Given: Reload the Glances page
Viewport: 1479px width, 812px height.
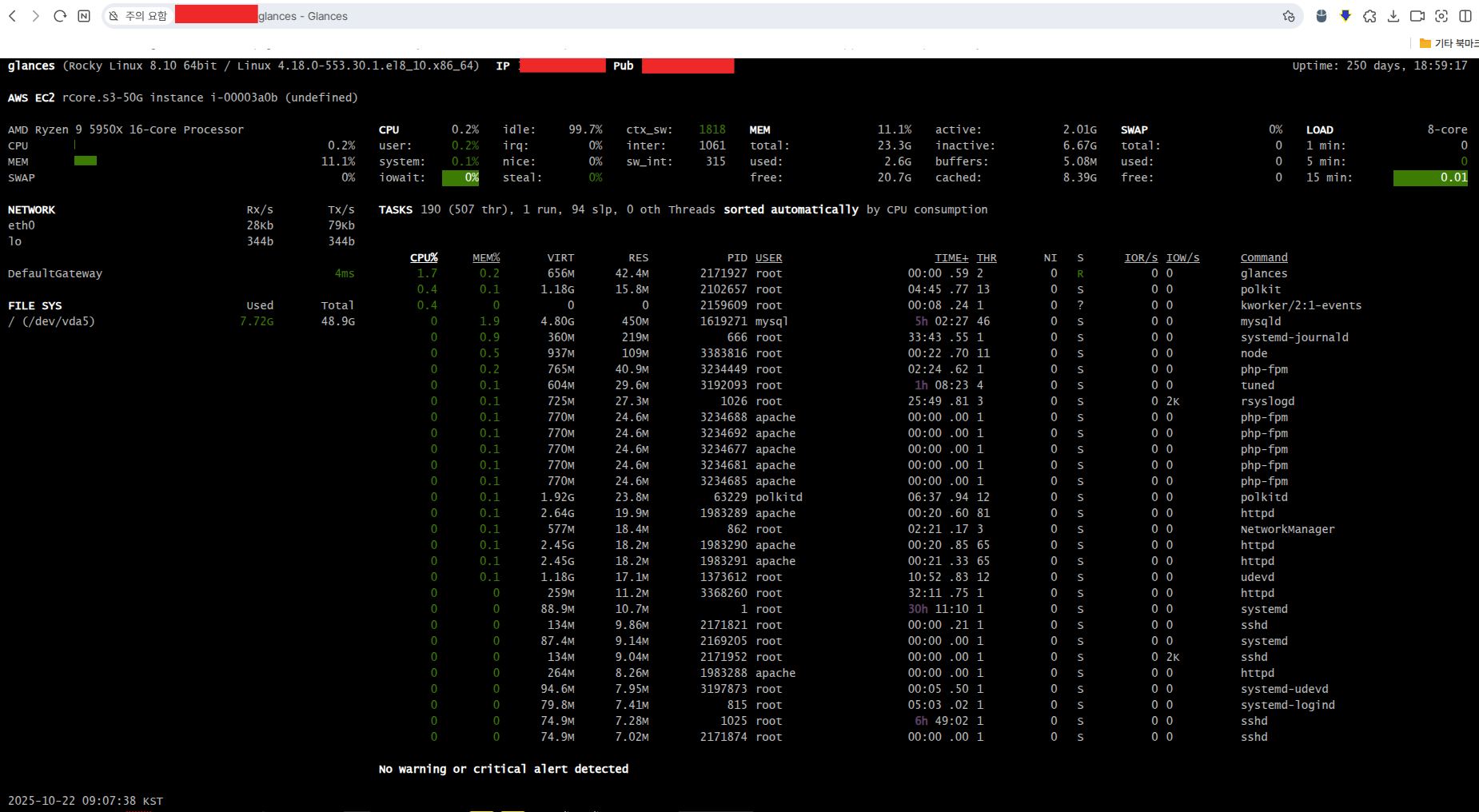Looking at the screenshot, I should coord(60,16).
